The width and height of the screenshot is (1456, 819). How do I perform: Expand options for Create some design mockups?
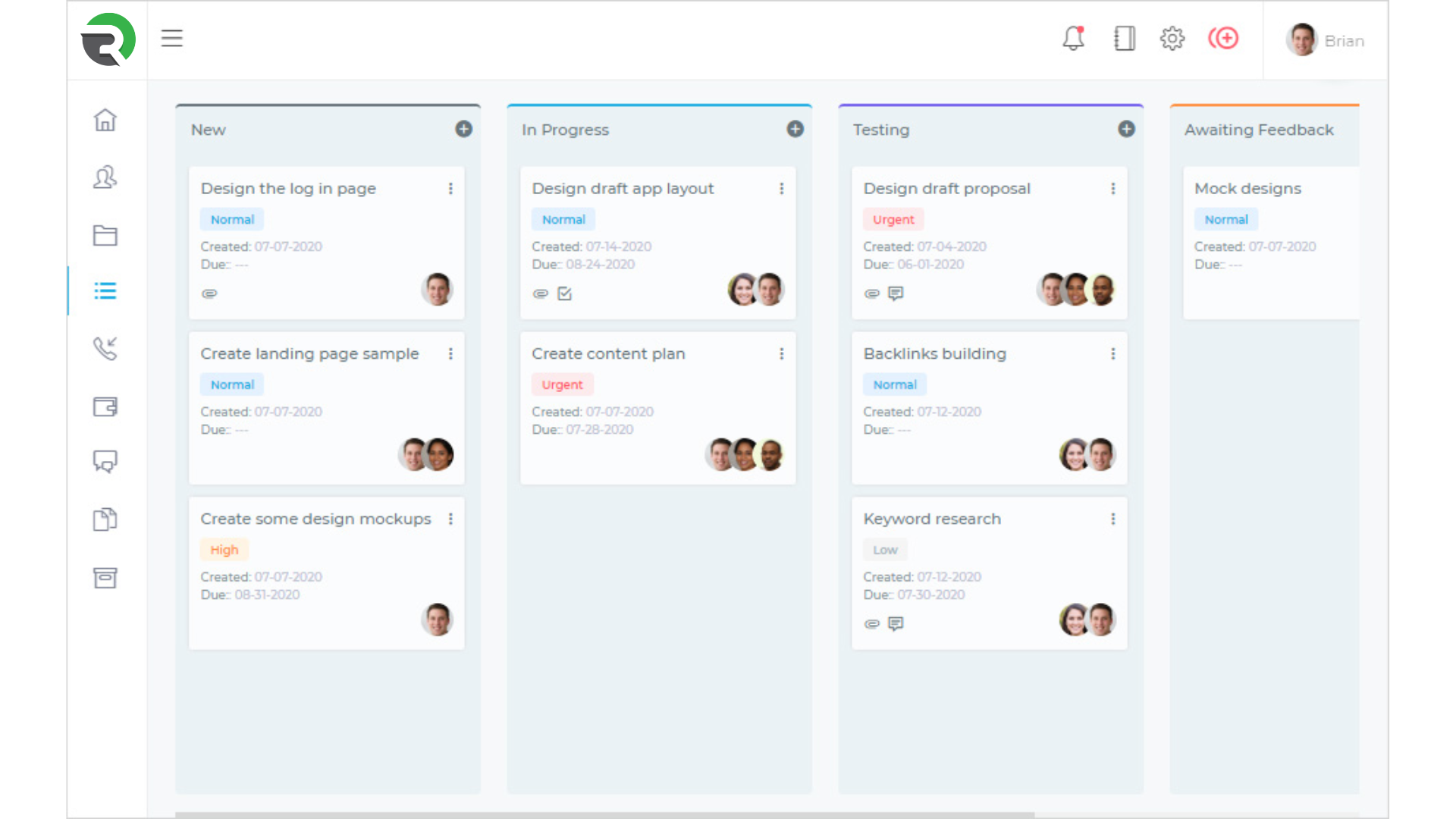pos(450,519)
